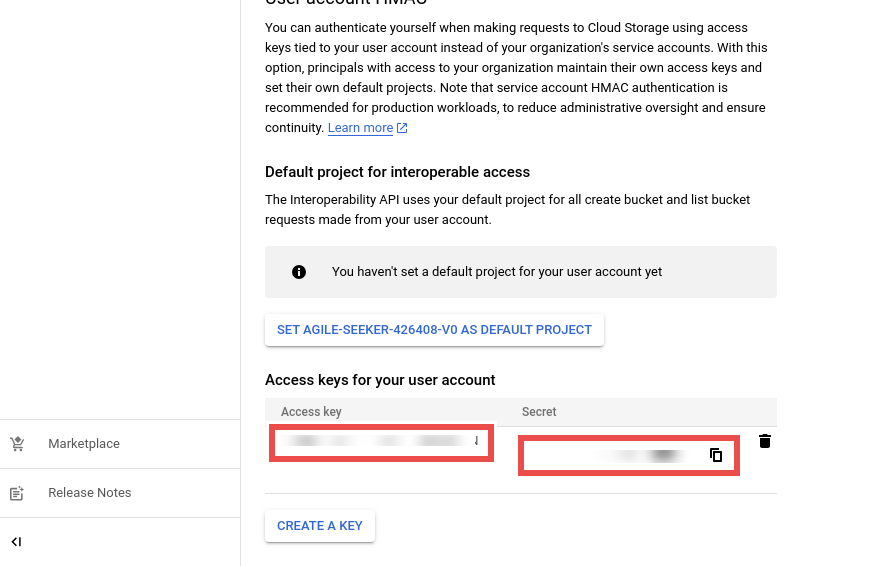Click the info icon in the banner
Image resolution: width=876 pixels, height=566 pixels.
point(298,272)
